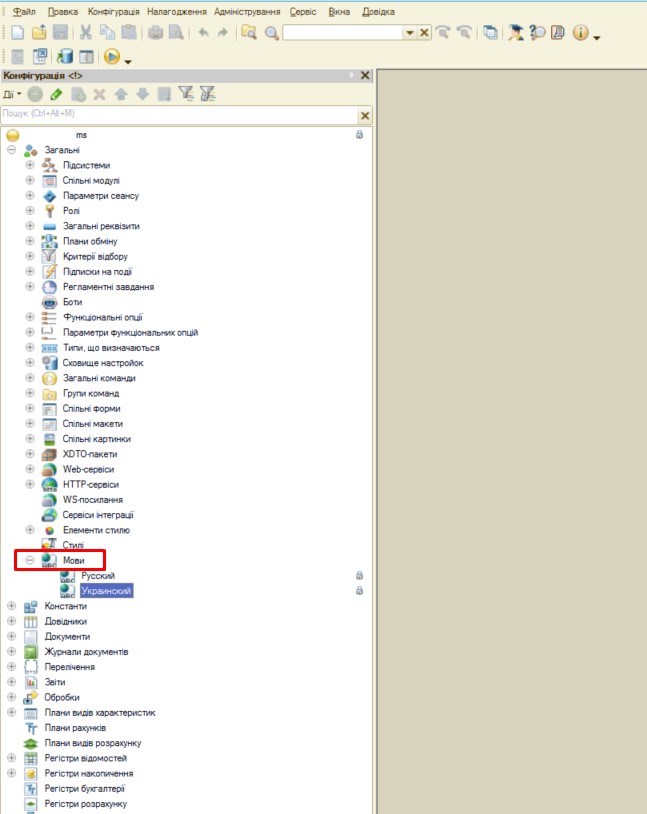Screen dimensions: 647x814
Task: Expand the Підсистеми node
Action: [x=30, y=165]
